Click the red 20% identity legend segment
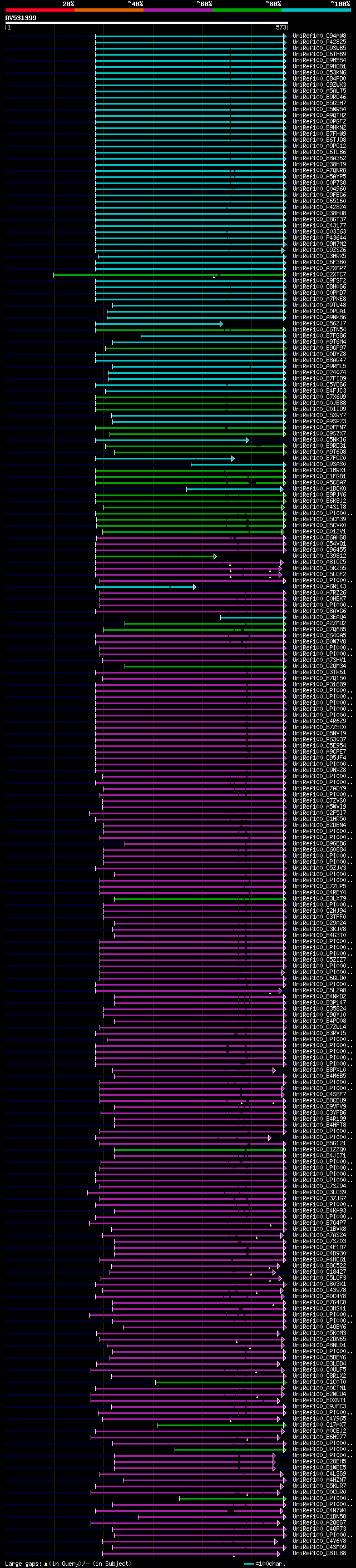This screenshot has height=1568, width=356. click(x=39, y=10)
